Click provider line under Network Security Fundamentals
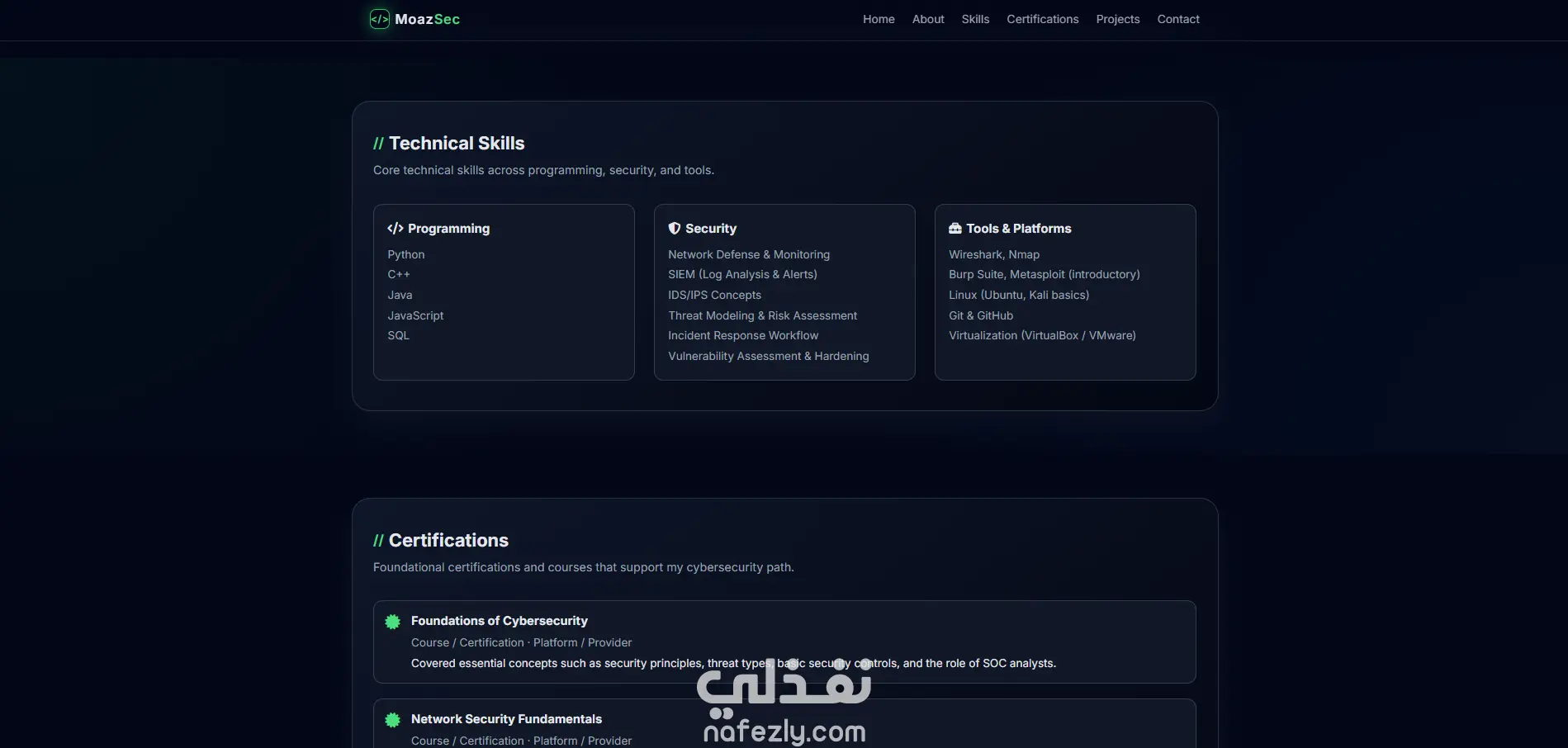This screenshot has width=1568, height=748. (x=521, y=741)
